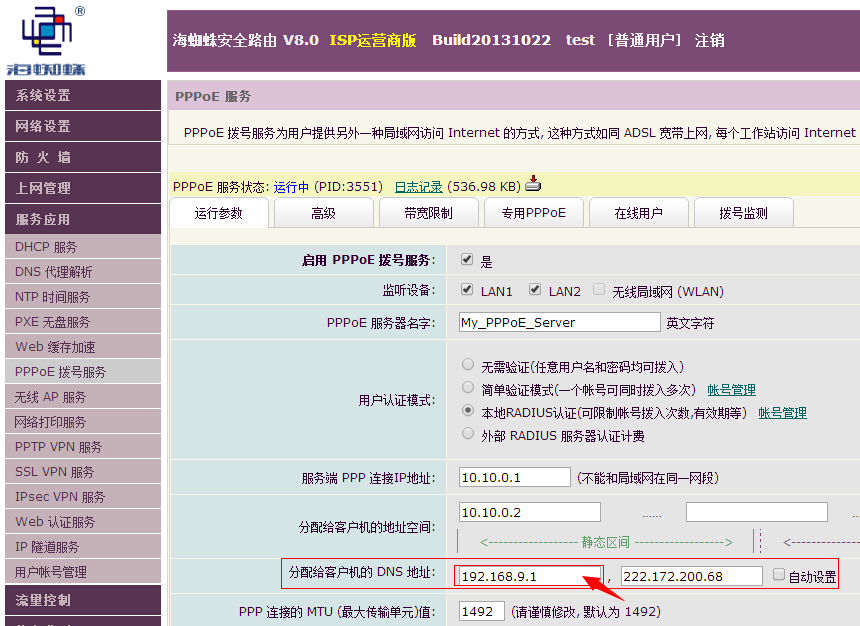Open the 拨号监测 tab

(x=743, y=213)
